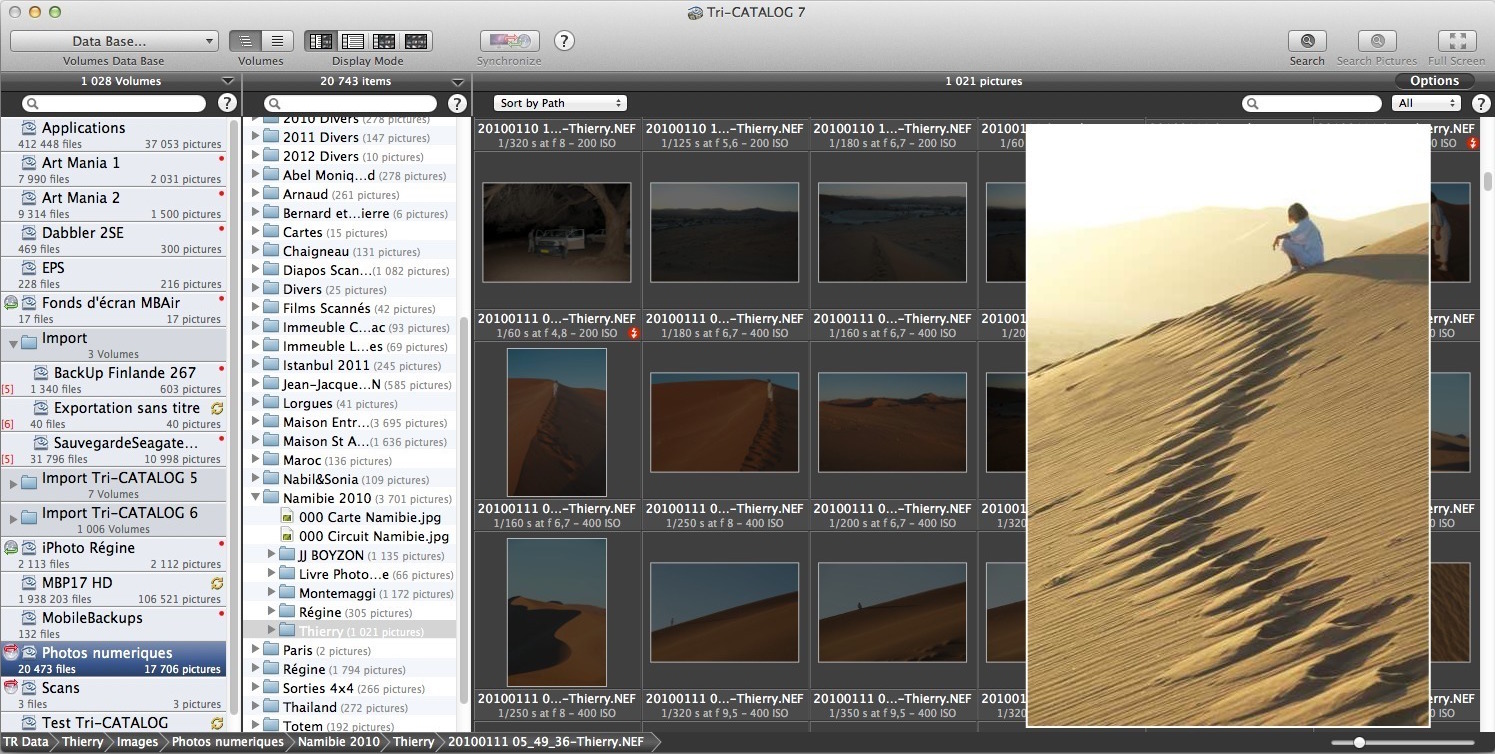
Task: Select third Display Mode with thumbnail panel
Action: (x=384, y=41)
